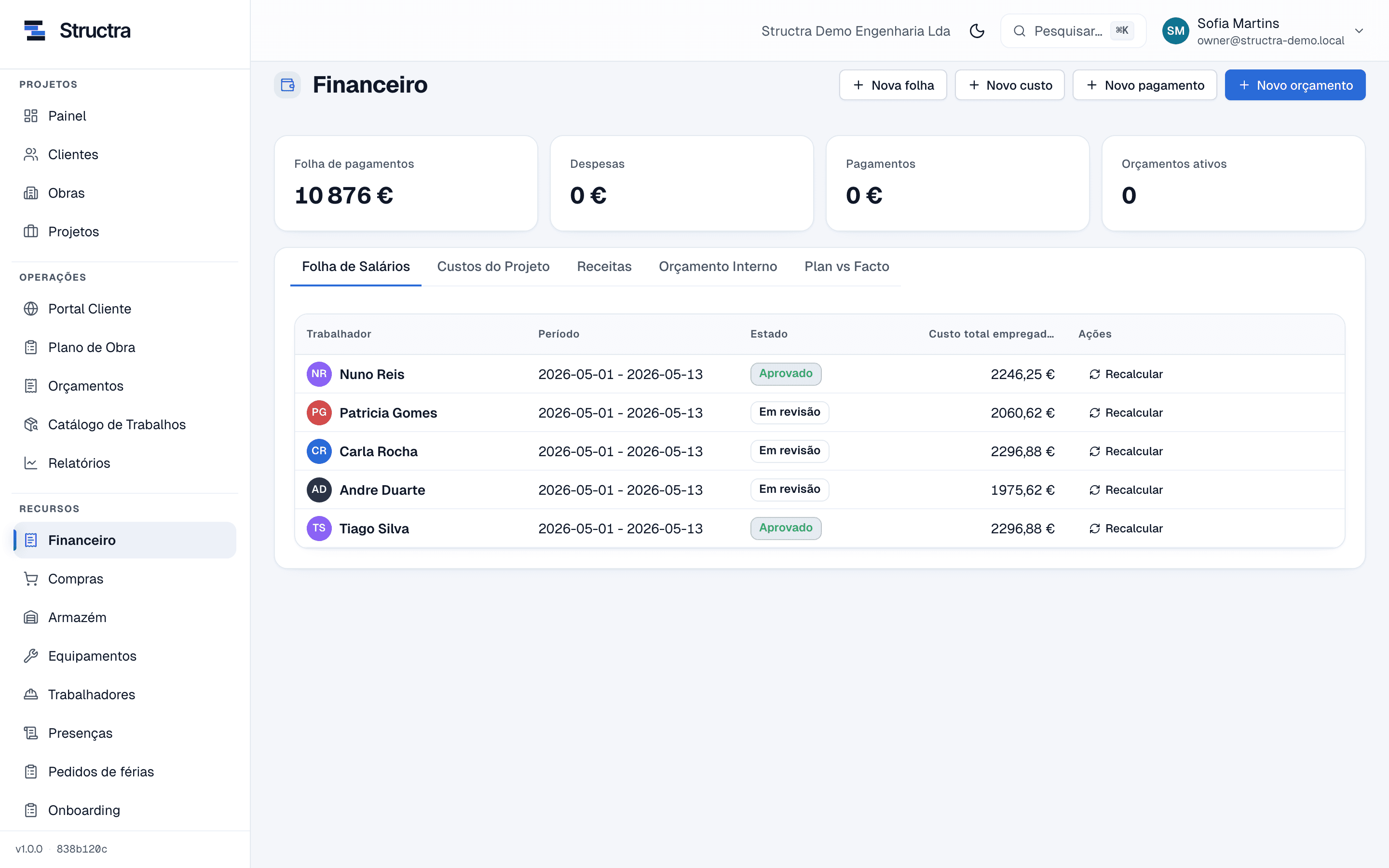Screen dimensions: 1389x868
Task: Recalcular payroll for Nuno Reis
Action: [x=1126, y=374]
